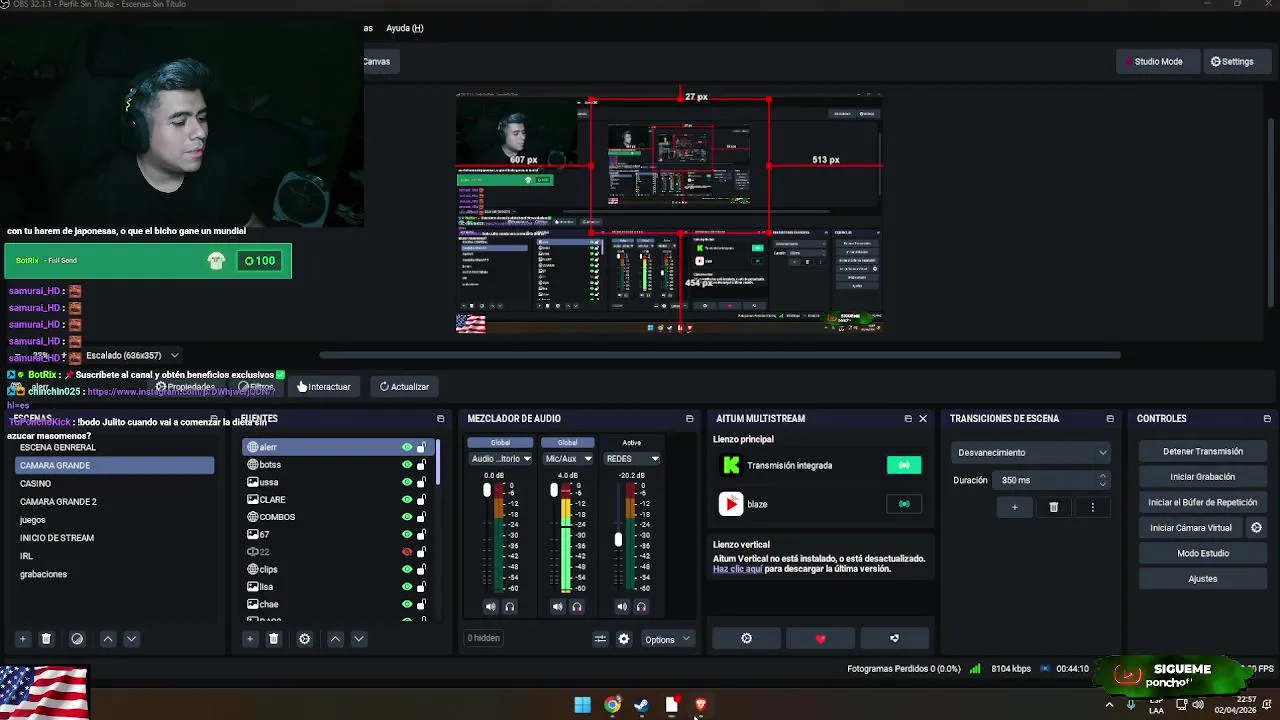This screenshot has height=720, width=1280.
Task: Add a new scene with plus icon
Action: click(22, 639)
